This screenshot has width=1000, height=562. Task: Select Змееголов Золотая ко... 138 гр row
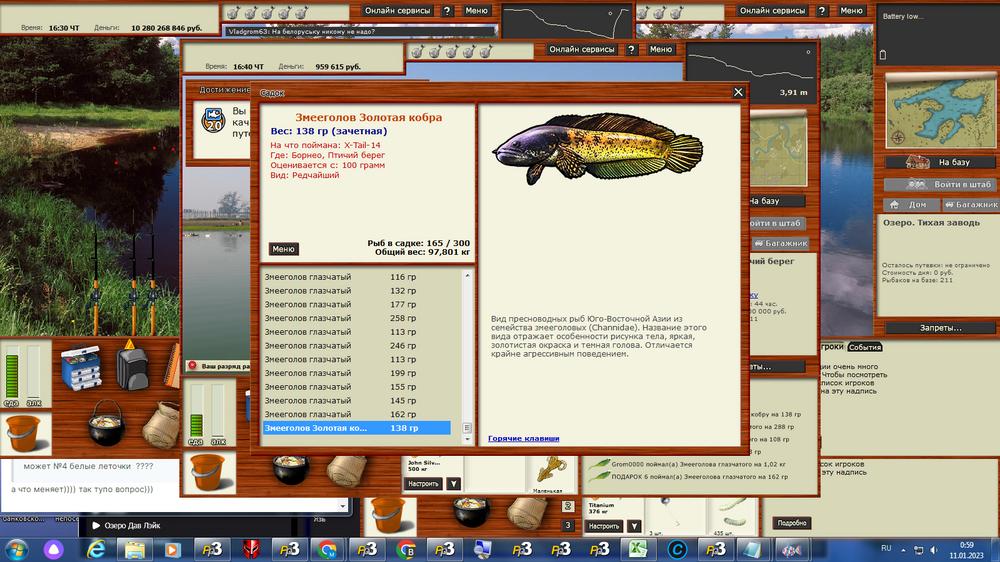coord(357,428)
